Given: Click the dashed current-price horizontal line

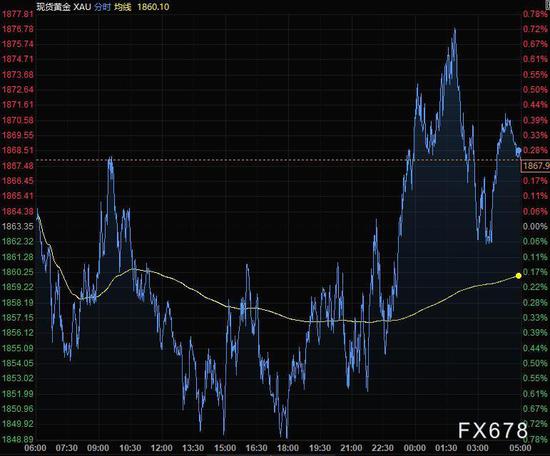Looking at the screenshot, I should (279, 160).
